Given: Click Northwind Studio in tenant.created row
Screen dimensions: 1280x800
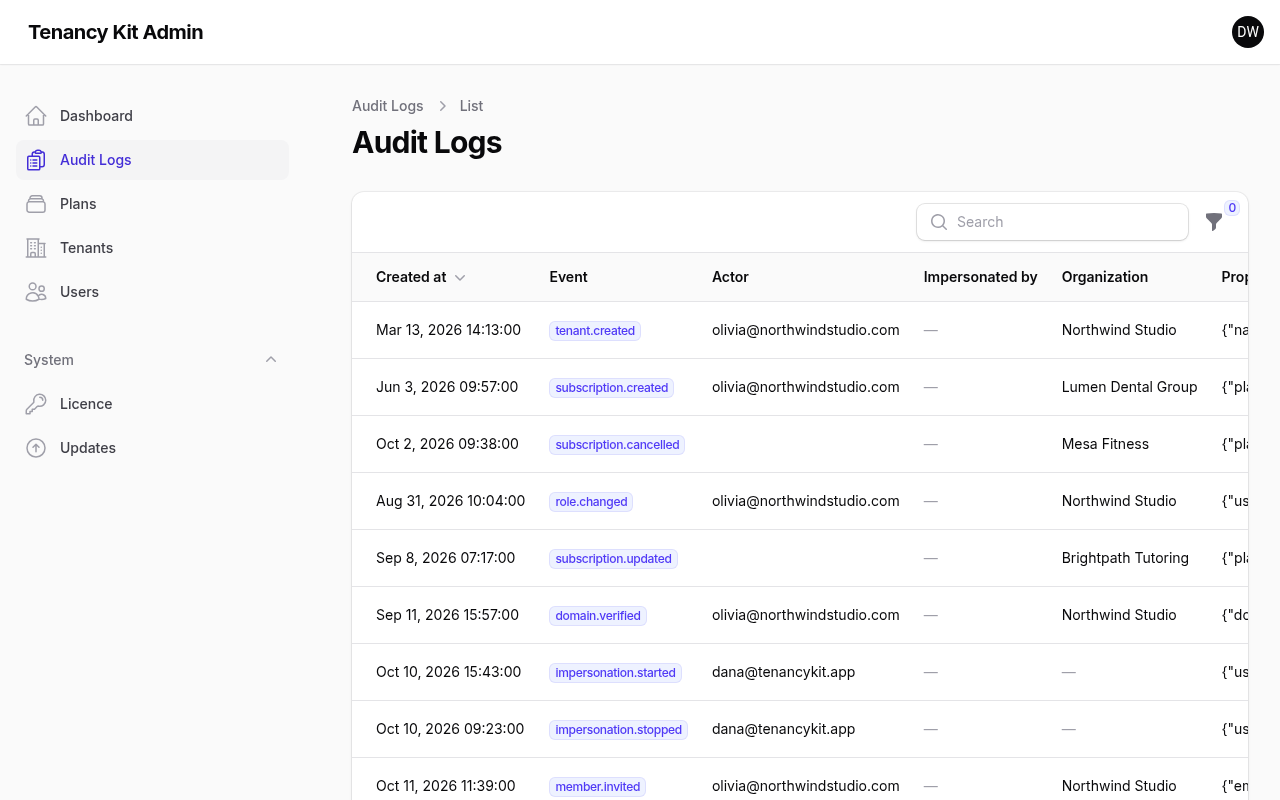Looking at the screenshot, I should [x=1119, y=330].
